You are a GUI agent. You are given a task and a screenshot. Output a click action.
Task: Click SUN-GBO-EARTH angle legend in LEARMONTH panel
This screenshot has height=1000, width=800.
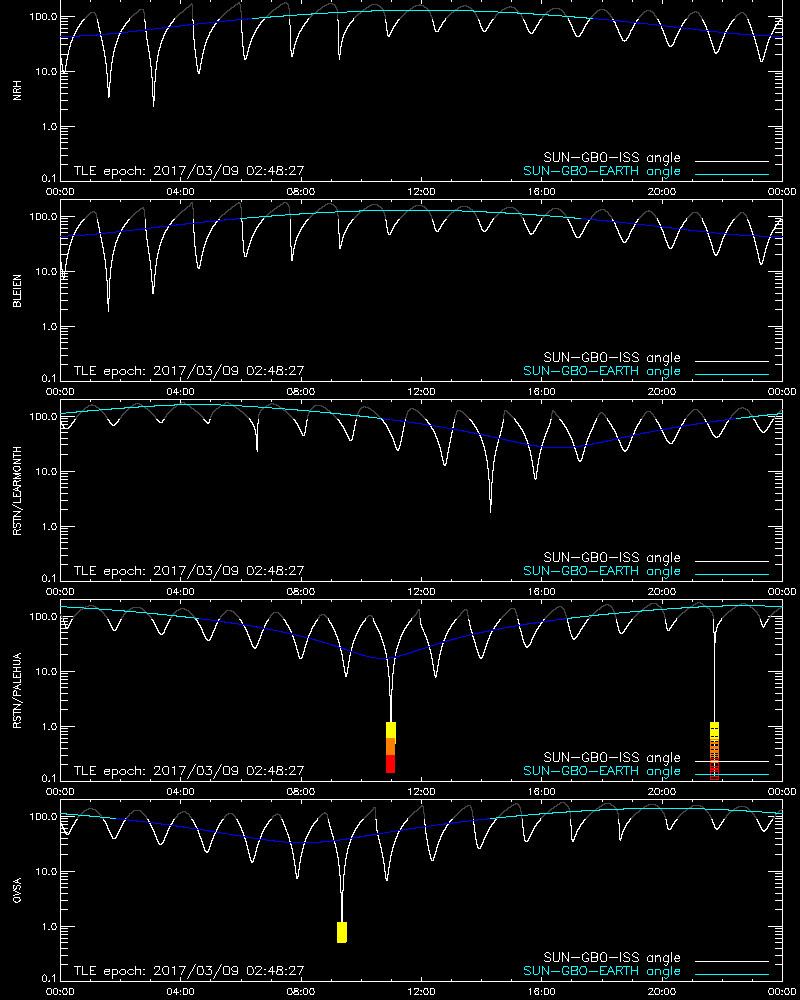602,571
